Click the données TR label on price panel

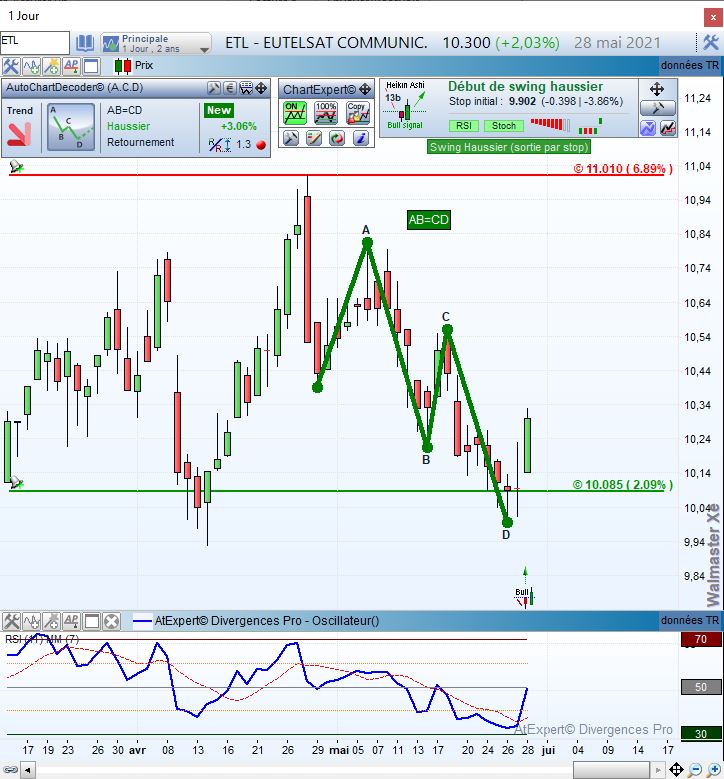point(690,65)
